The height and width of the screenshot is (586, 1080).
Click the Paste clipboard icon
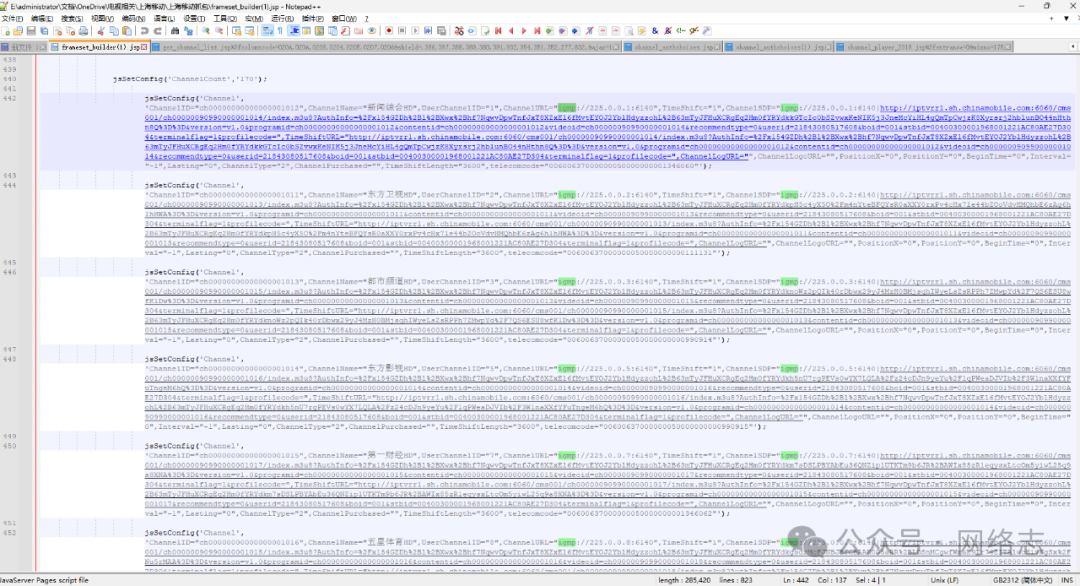pos(127,31)
